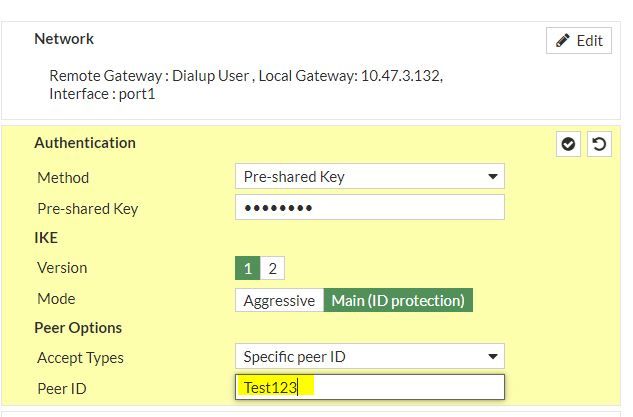Click the Pre-shared Key label

tap(88, 209)
